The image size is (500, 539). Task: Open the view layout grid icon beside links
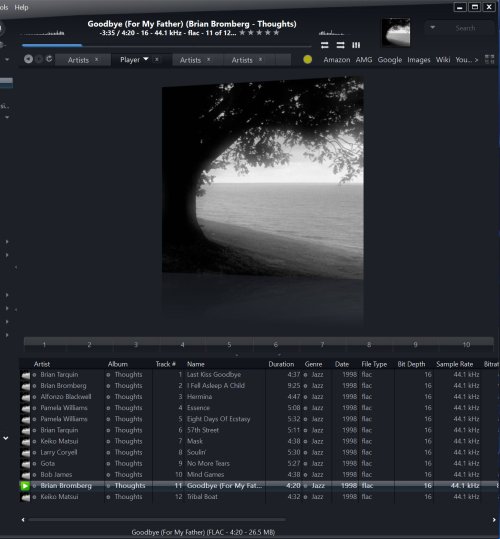(x=489, y=59)
